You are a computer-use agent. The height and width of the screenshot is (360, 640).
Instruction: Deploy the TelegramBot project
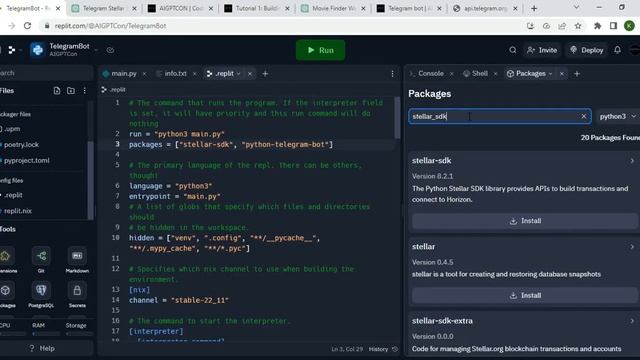point(587,50)
